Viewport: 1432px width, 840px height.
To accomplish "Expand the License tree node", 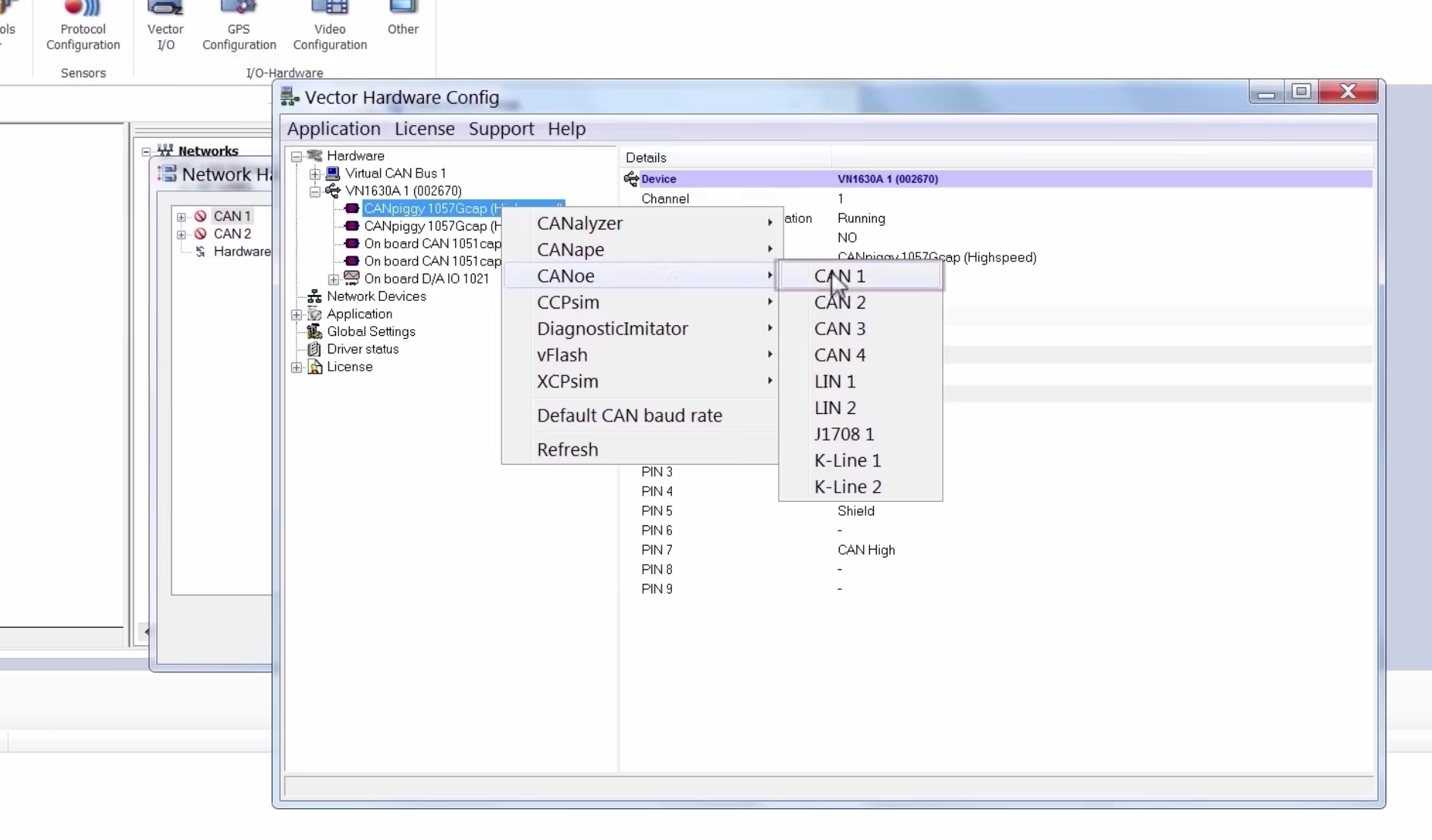I will [297, 367].
